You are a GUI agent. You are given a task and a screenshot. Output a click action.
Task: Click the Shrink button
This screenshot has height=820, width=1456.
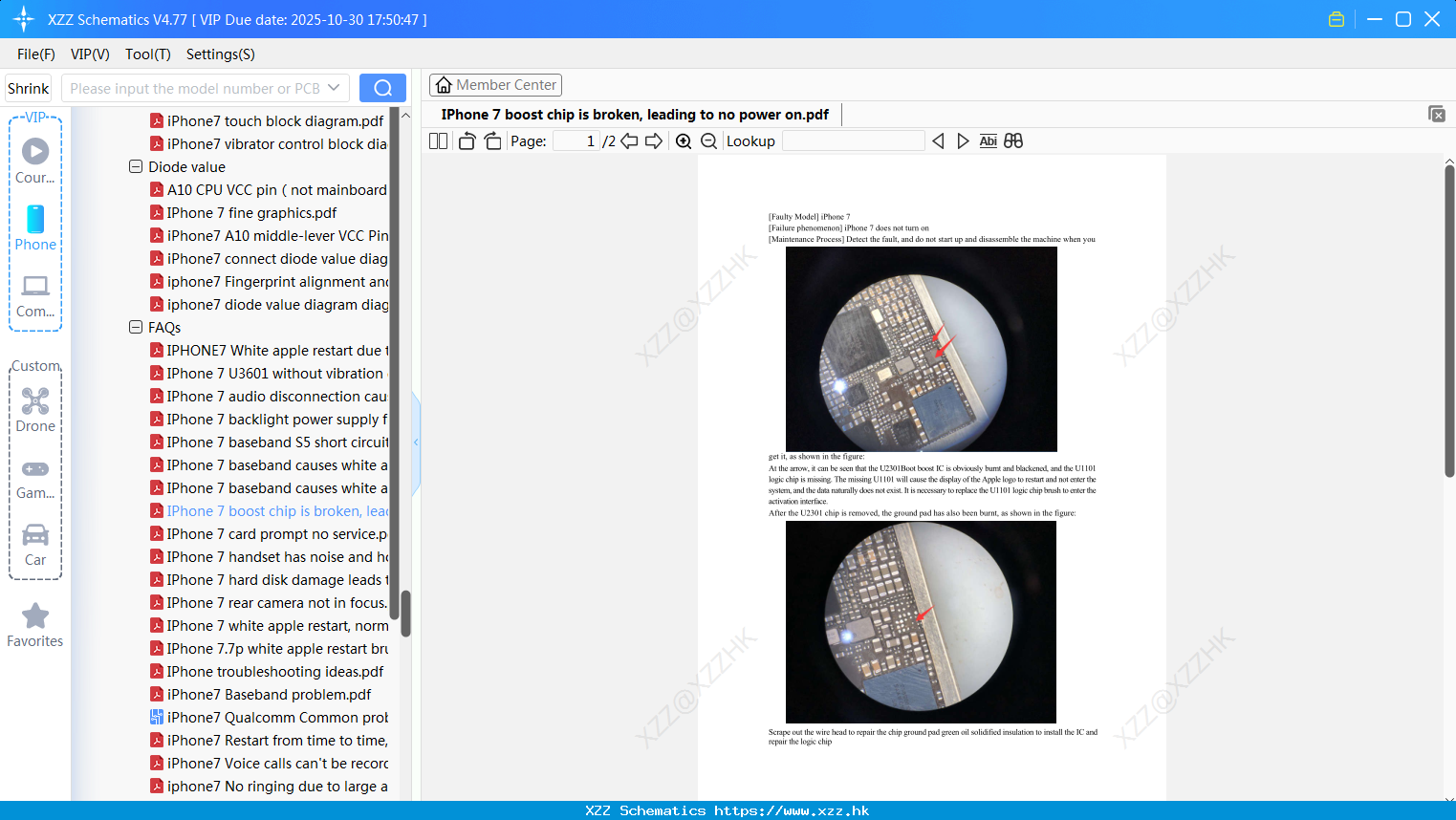point(29,88)
